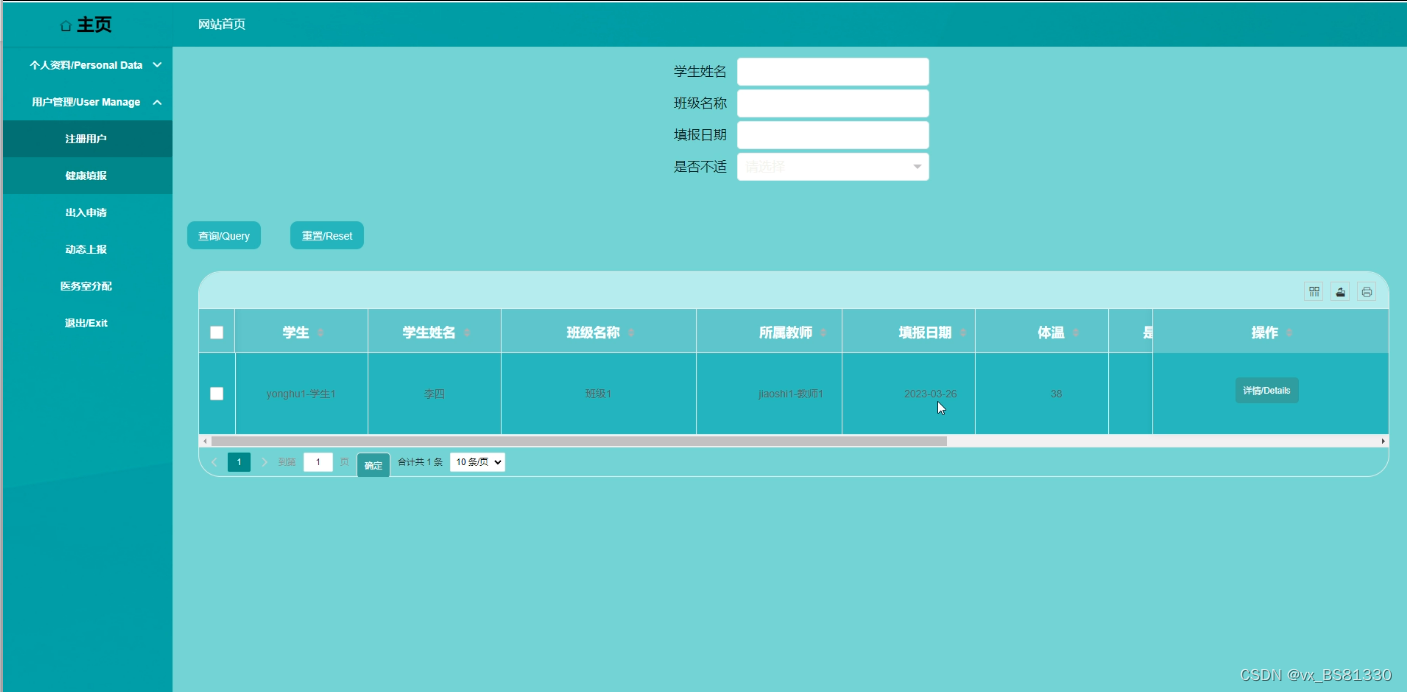Click the export icon in table toolbar
1407x692 pixels.
click(x=1340, y=292)
